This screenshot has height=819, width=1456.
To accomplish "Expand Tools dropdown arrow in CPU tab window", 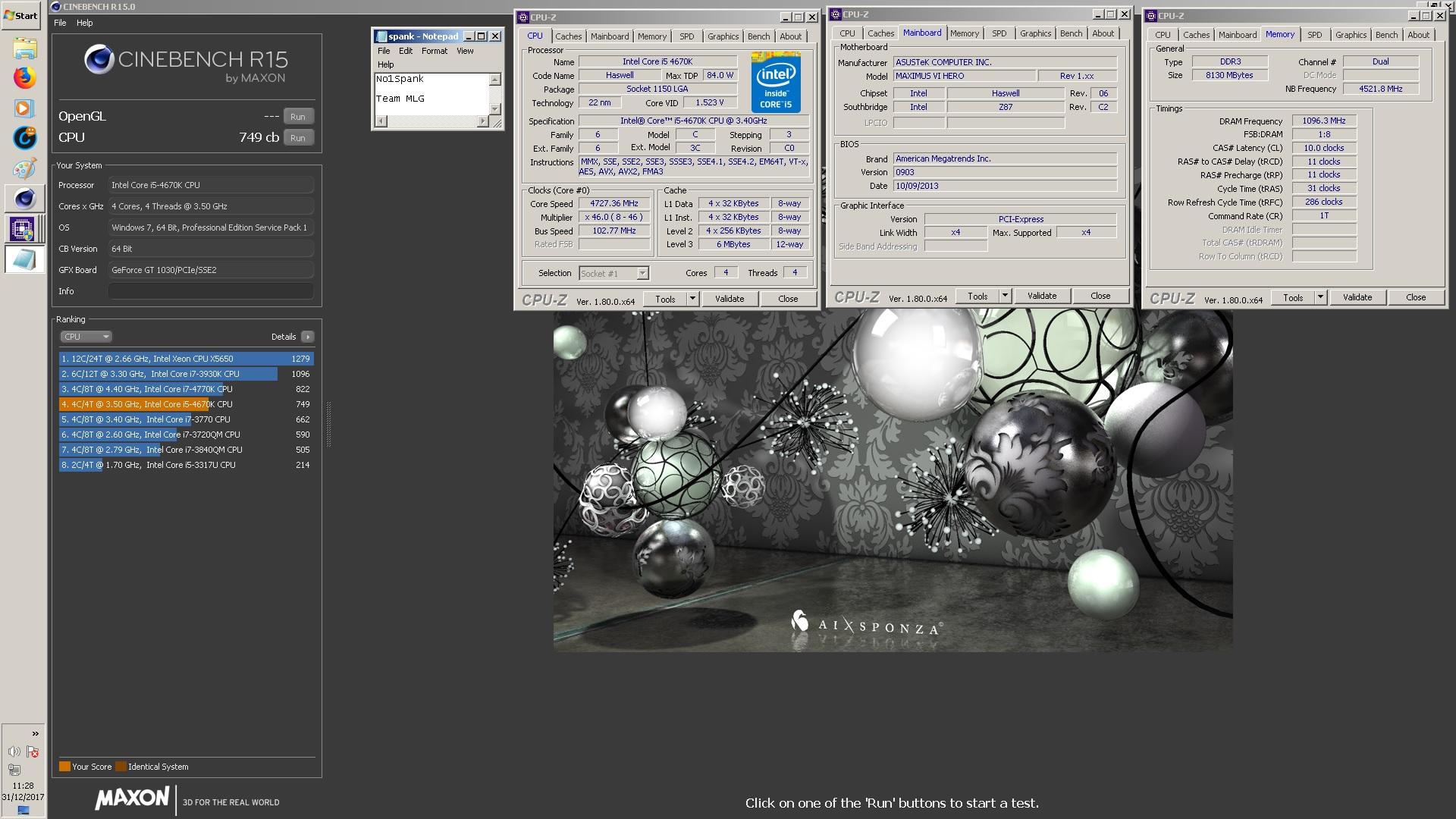I will pos(692,299).
